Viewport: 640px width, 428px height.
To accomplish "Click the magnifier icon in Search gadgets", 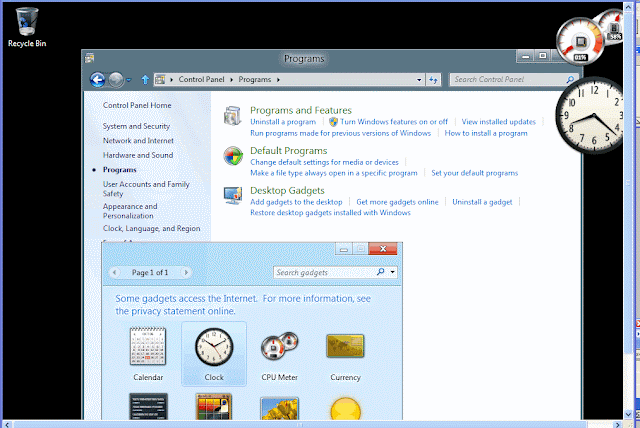I will pyautogui.click(x=380, y=272).
